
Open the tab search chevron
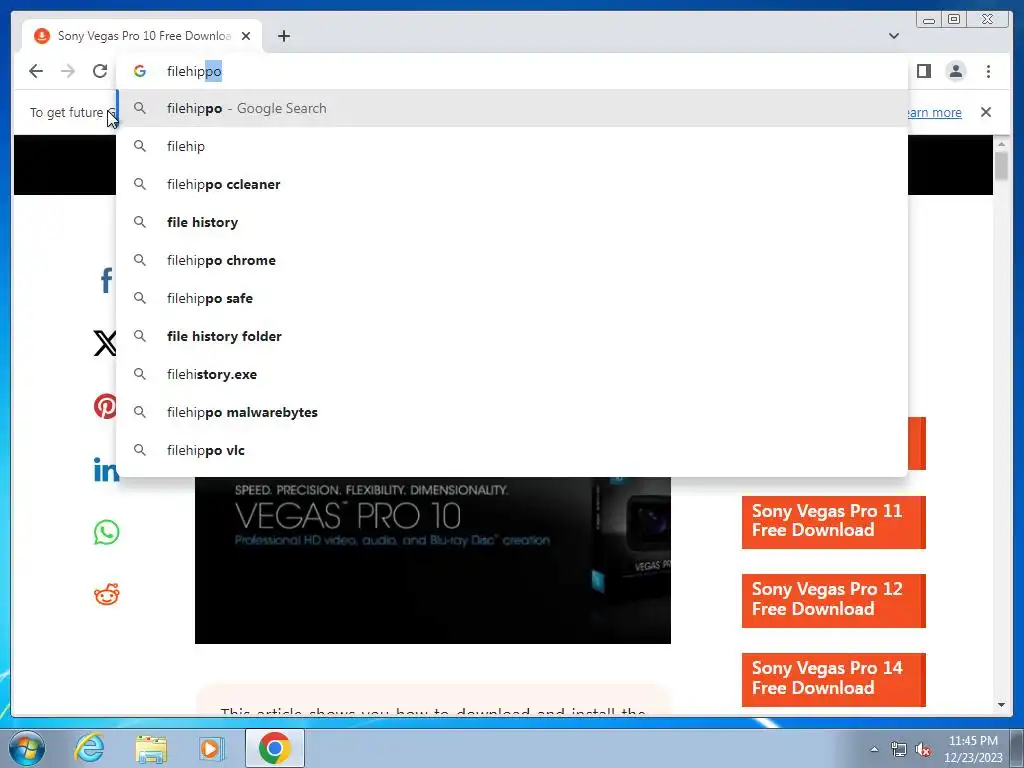(893, 36)
